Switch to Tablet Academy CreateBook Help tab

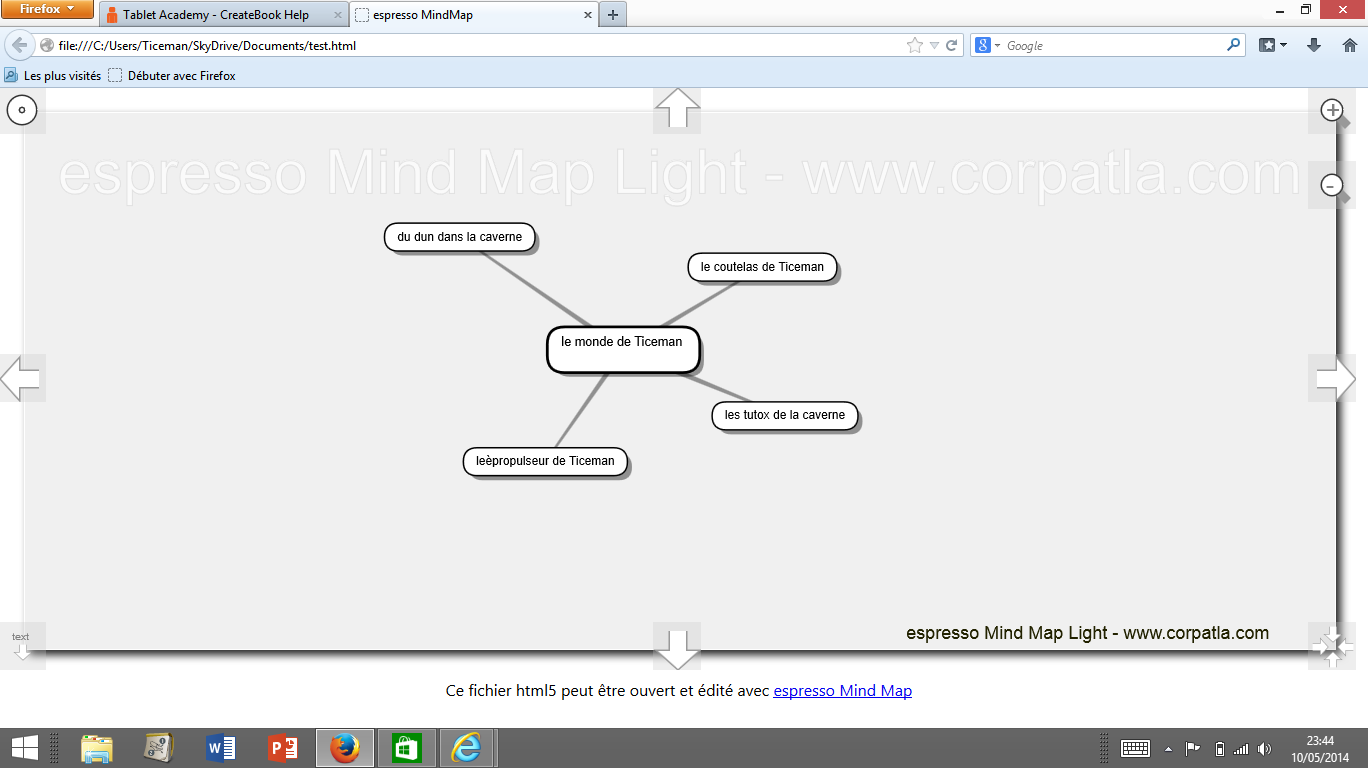tap(215, 15)
